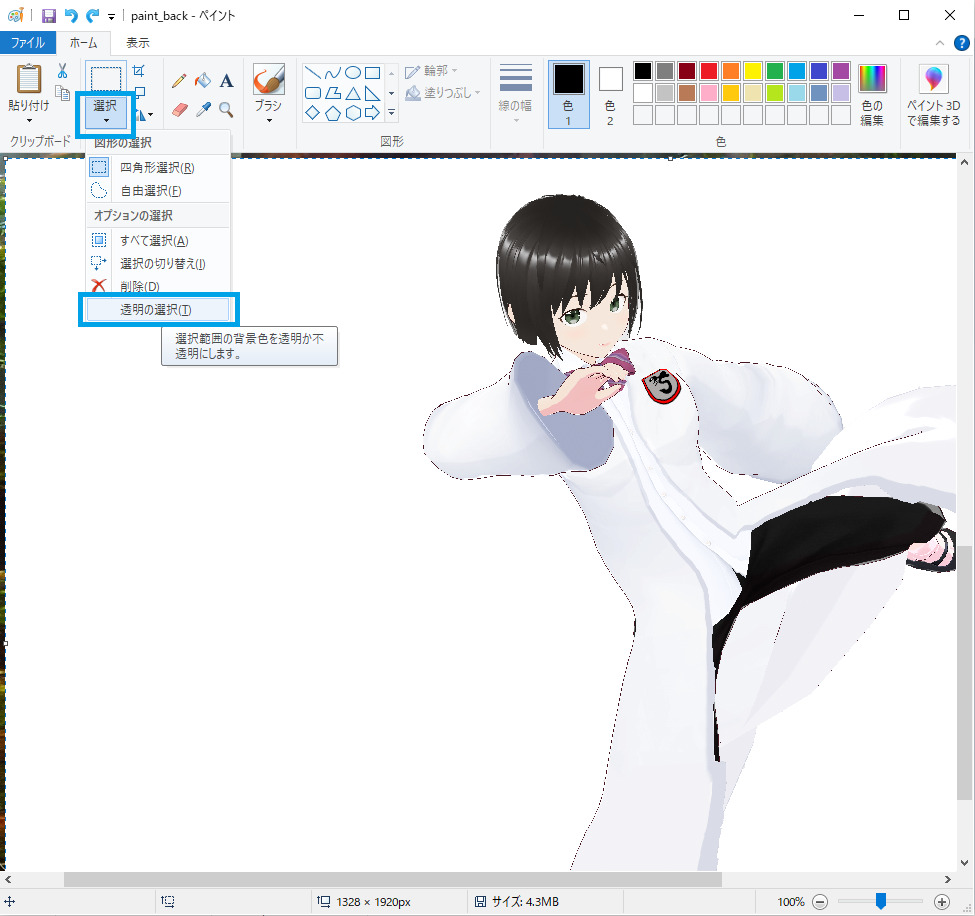Choose the Triangle shape
This screenshot has width=975, height=916.
pyautogui.click(x=353, y=93)
